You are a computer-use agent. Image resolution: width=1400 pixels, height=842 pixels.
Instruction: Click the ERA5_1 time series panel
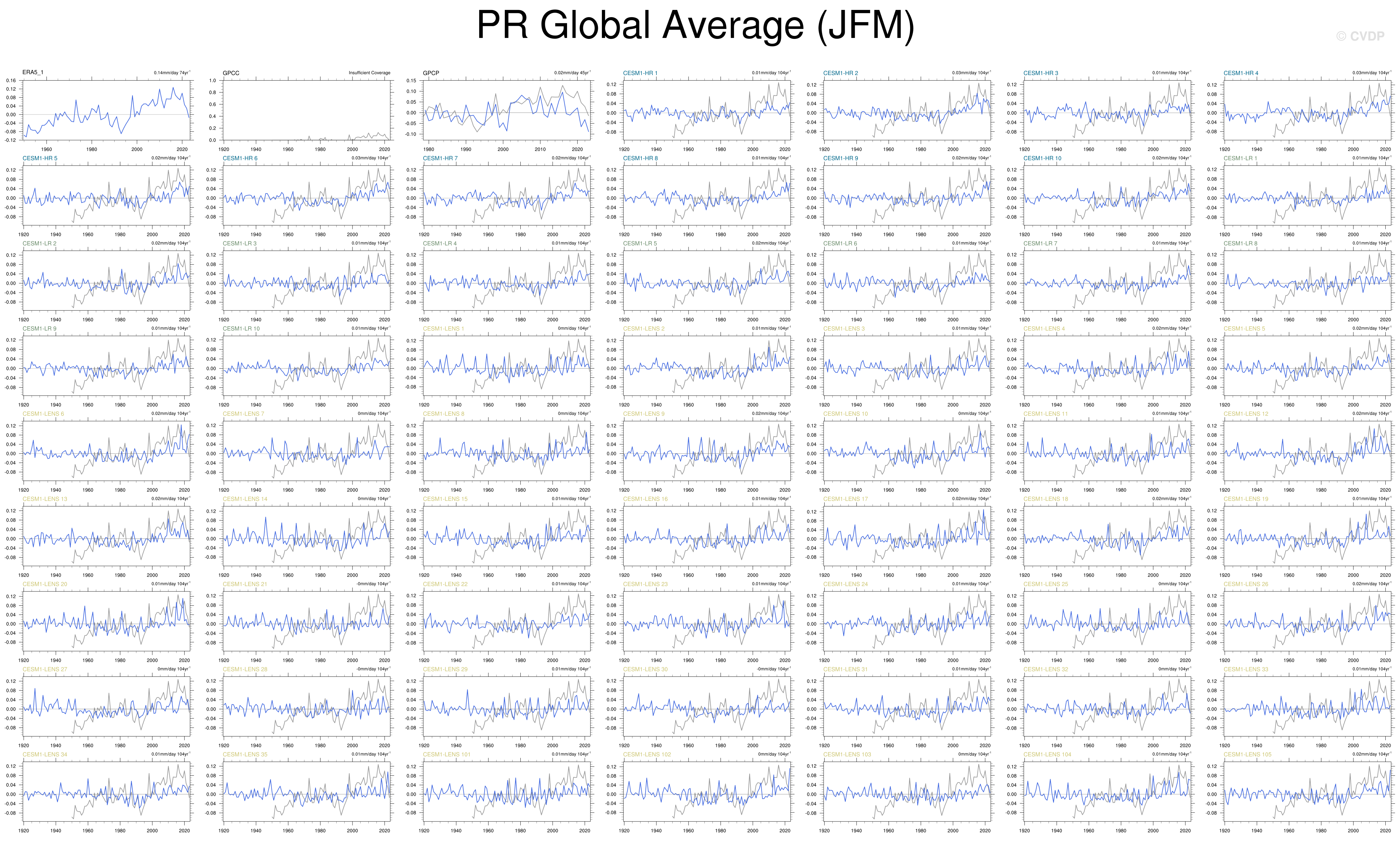(x=106, y=110)
